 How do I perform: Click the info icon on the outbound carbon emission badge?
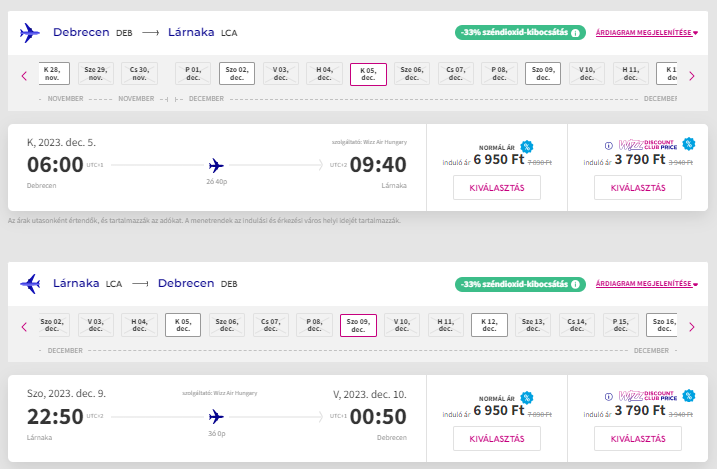575,33
